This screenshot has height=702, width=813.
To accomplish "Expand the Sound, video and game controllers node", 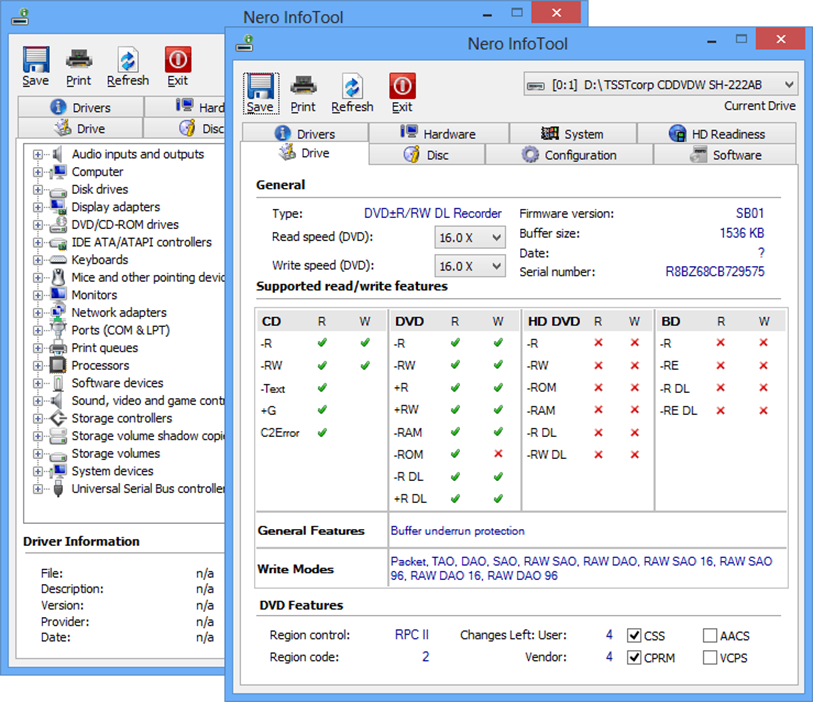I will click(37, 401).
